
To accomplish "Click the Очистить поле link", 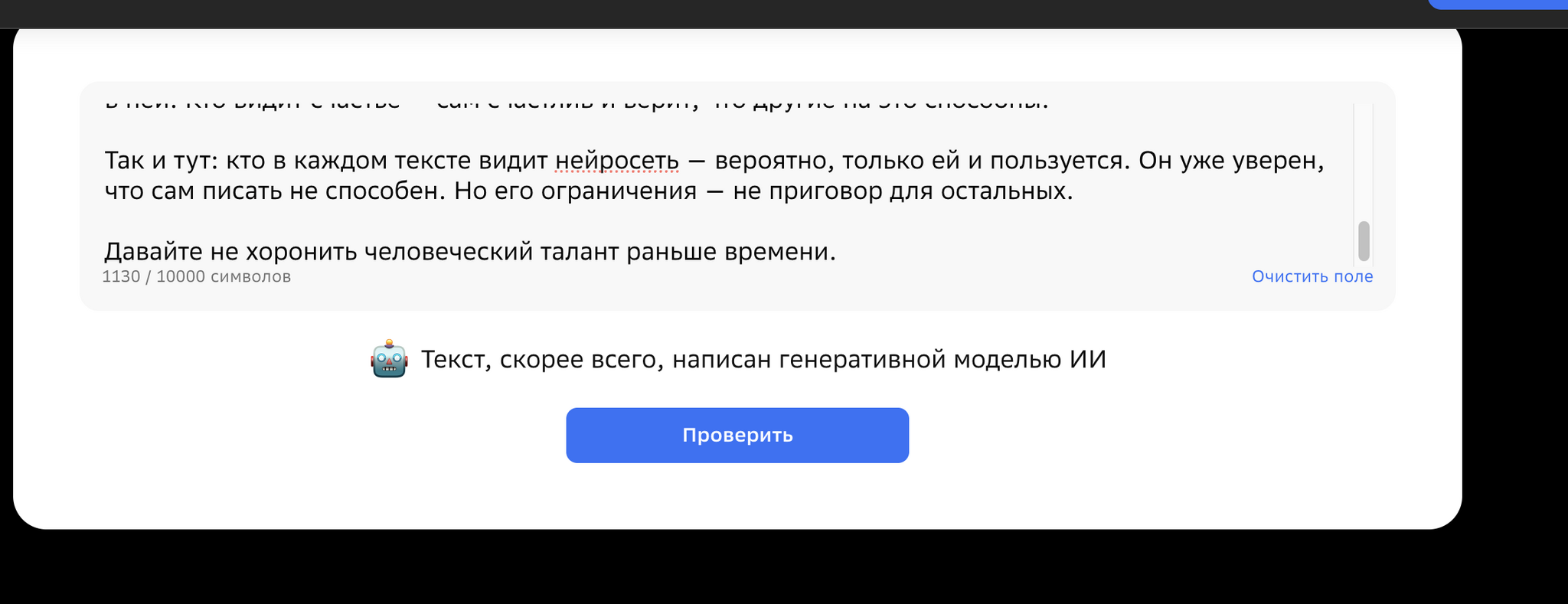I will point(1312,276).
